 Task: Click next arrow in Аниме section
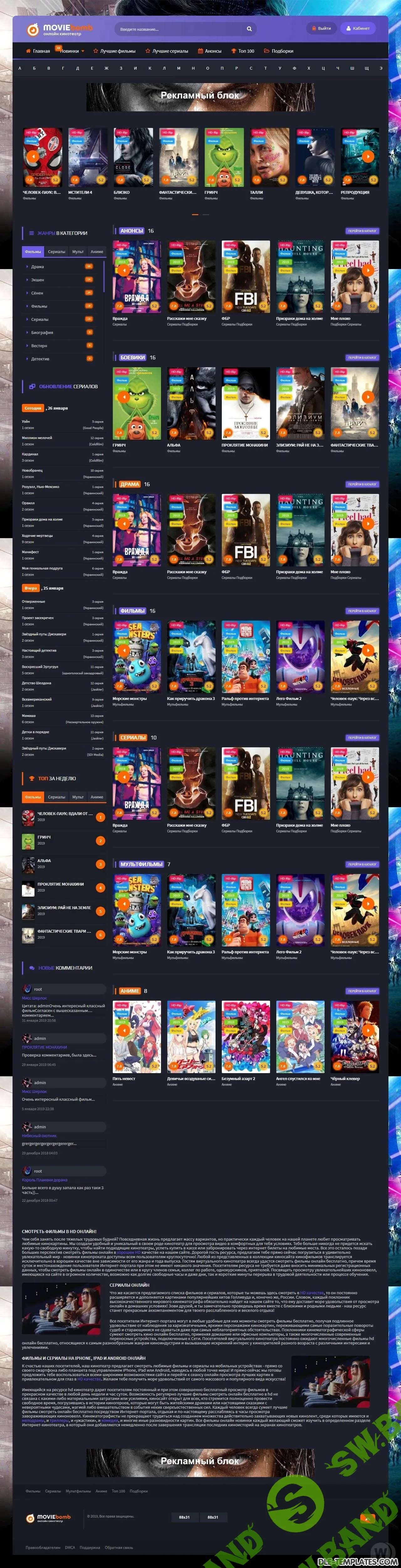pos(367,1030)
